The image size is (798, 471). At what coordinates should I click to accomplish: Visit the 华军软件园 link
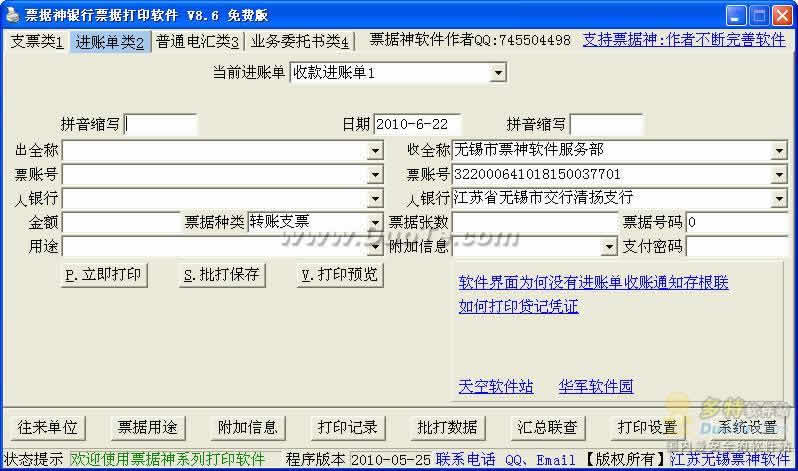(596, 386)
